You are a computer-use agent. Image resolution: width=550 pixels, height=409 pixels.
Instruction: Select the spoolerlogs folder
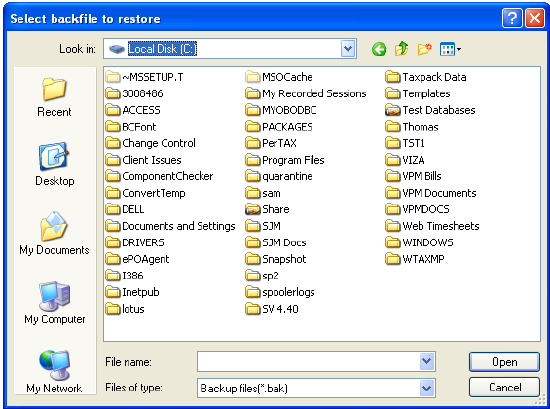(280, 292)
